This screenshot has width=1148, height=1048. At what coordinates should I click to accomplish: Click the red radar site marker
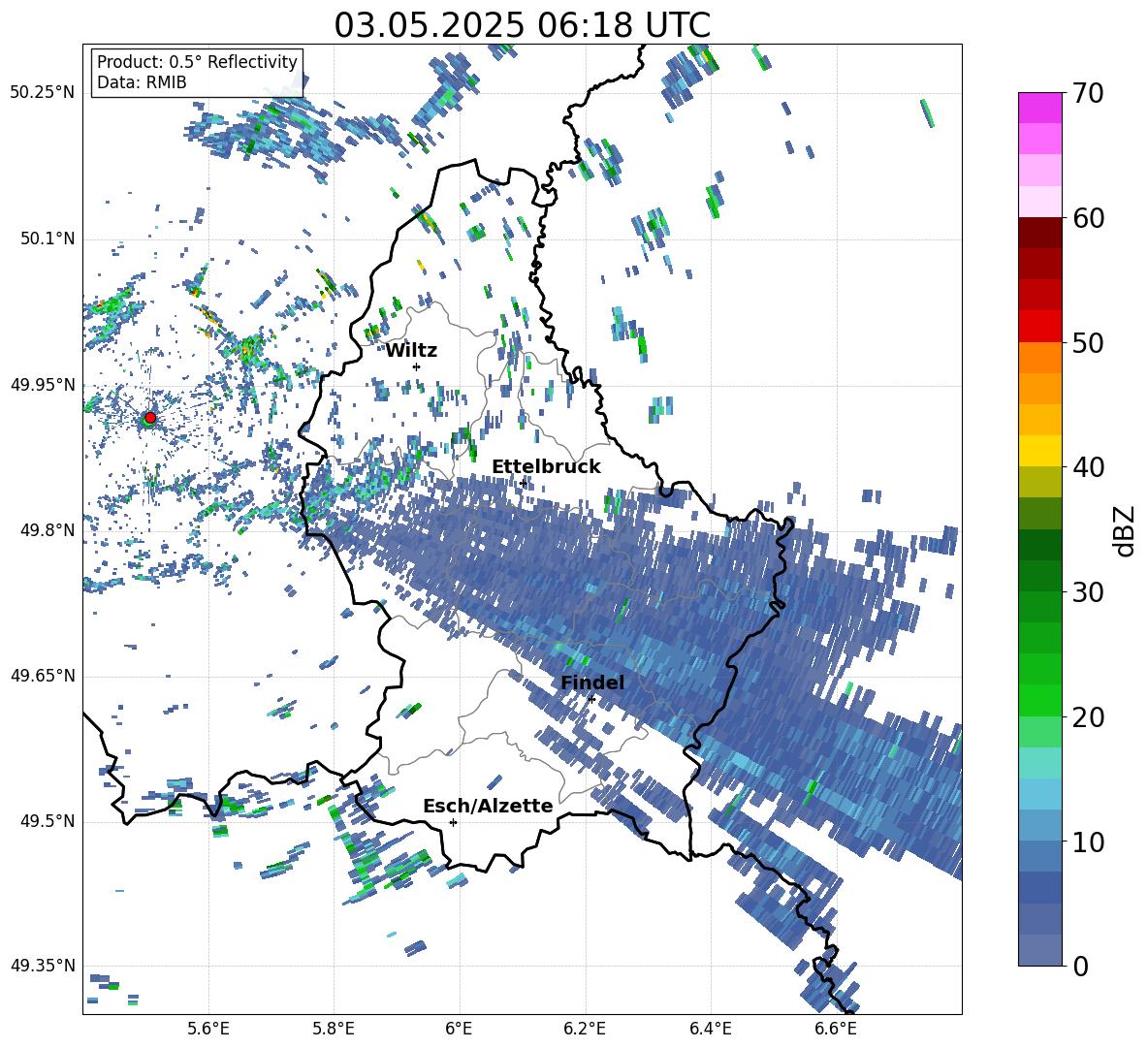tap(150, 418)
